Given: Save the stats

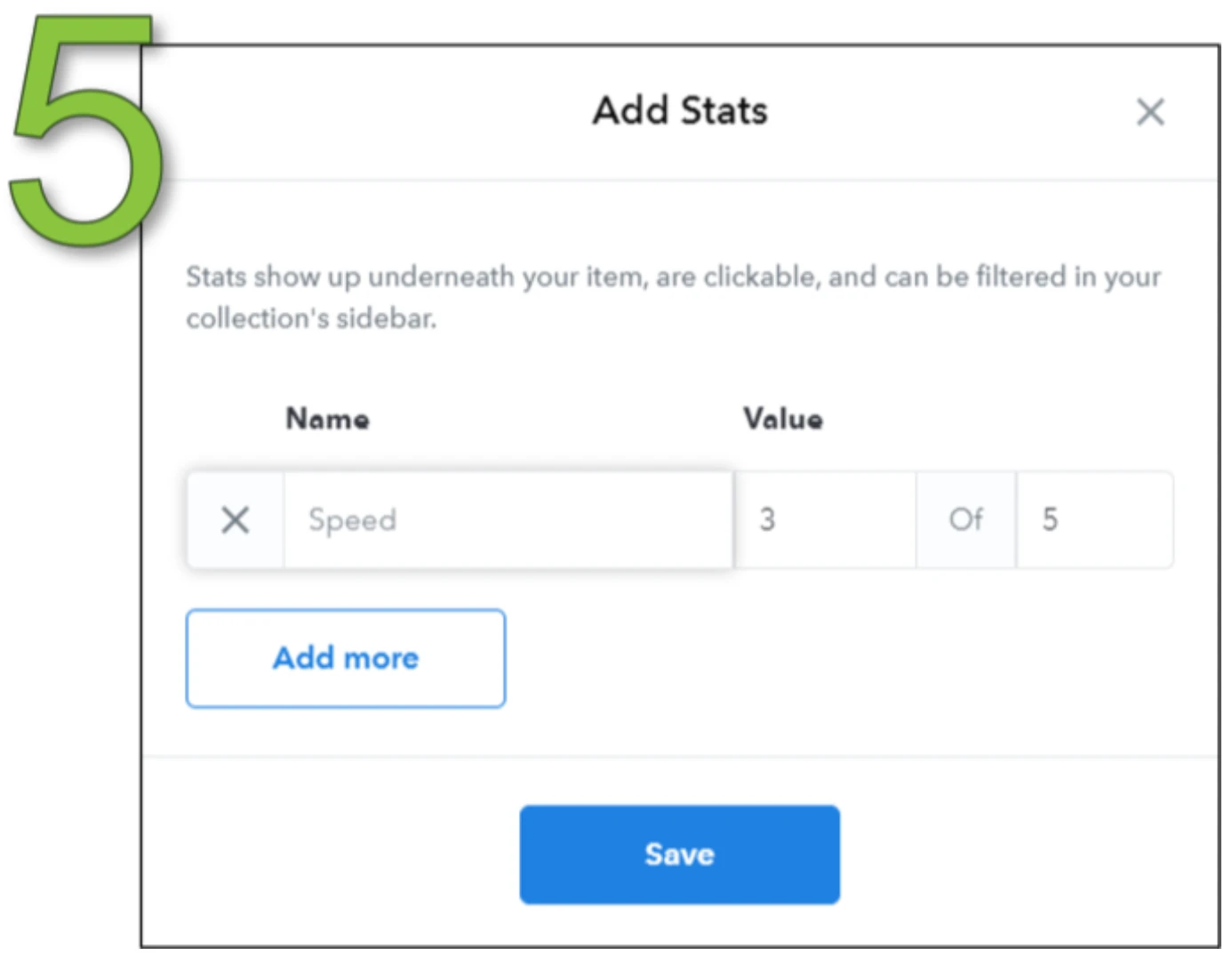Looking at the screenshot, I should click(680, 855).
